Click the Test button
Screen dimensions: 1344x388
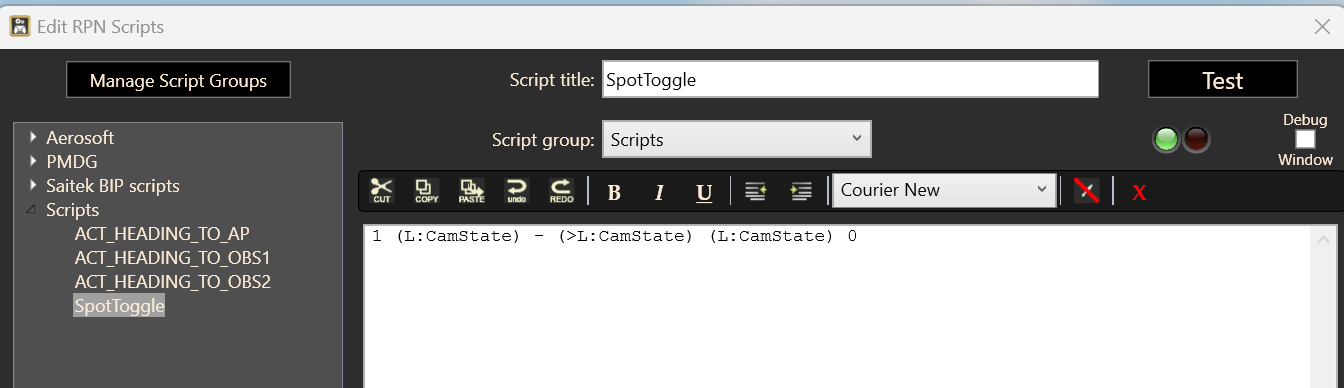point(1222,80)
